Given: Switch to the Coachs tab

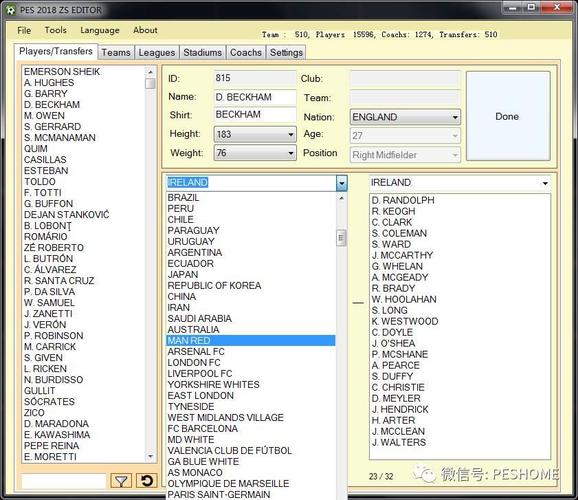Looking at the screenshot, I should (246, 53).
